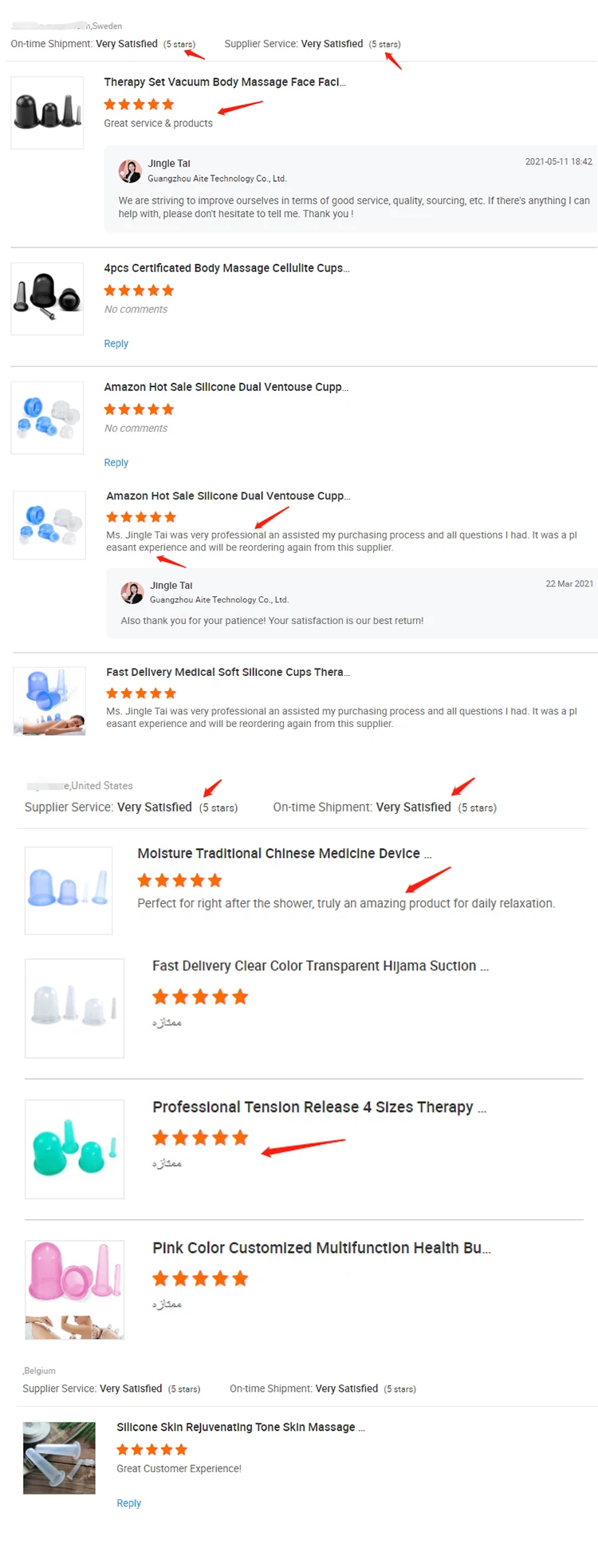Screen dimensions: 598x1568
Task: Click star rating under Pink Color Customized product
Action: pyautogui.click(x=200, y=1279)
